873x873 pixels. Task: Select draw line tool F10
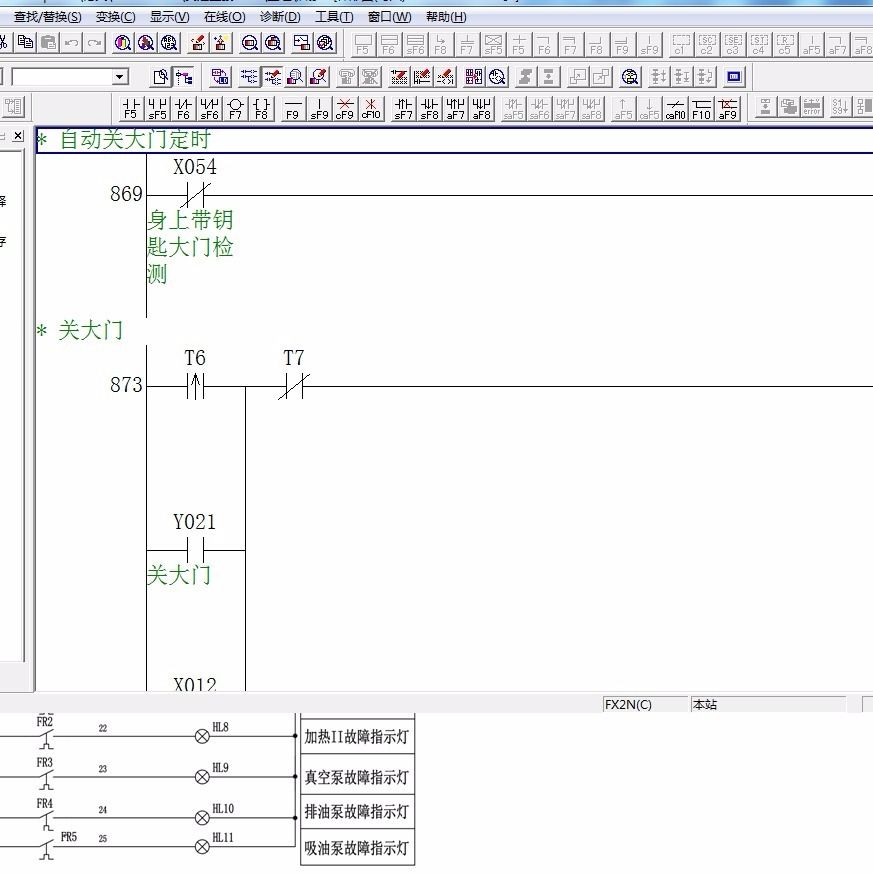click(702, 108)
